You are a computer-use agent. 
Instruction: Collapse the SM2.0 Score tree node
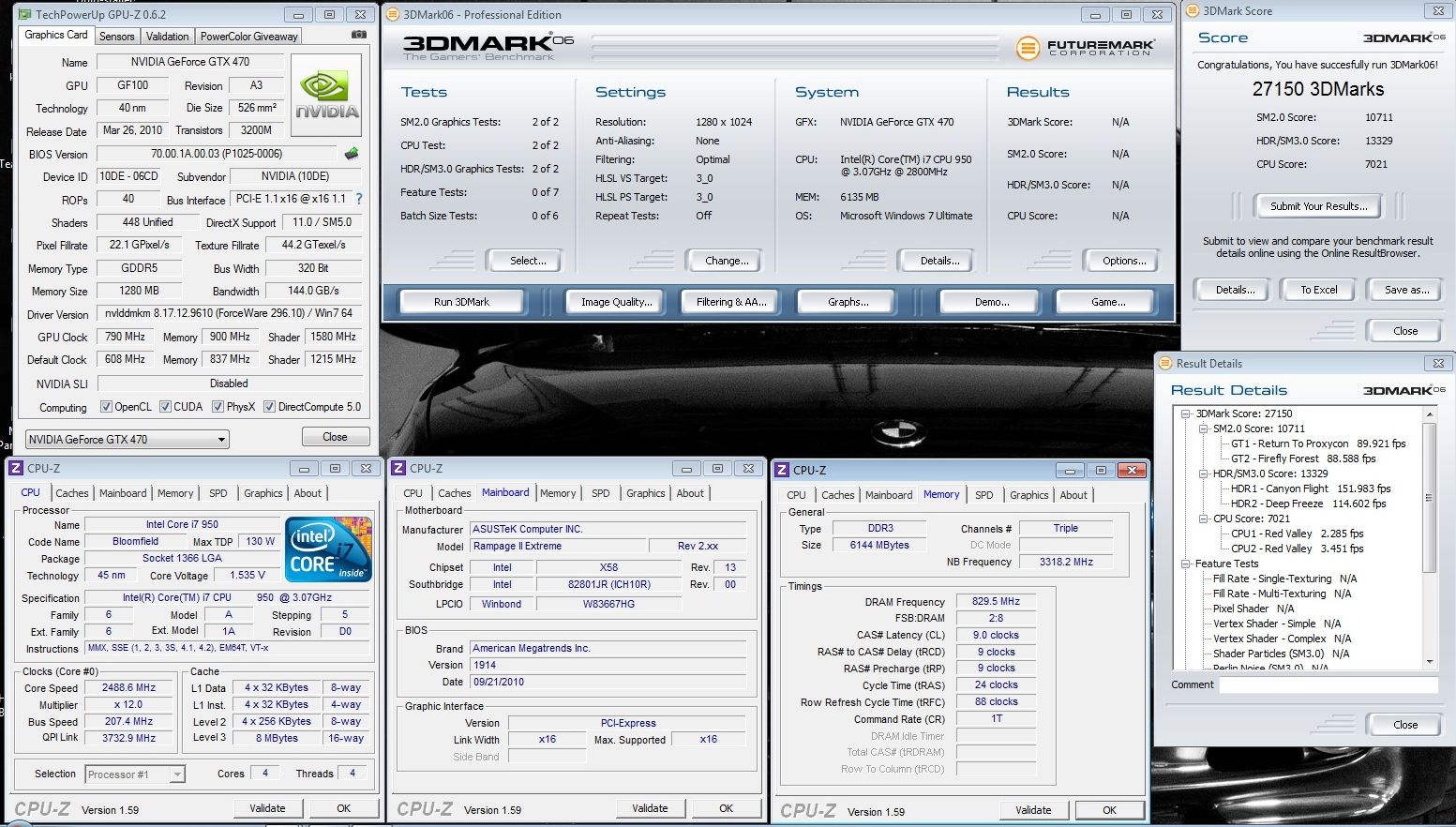point(1203,429)
